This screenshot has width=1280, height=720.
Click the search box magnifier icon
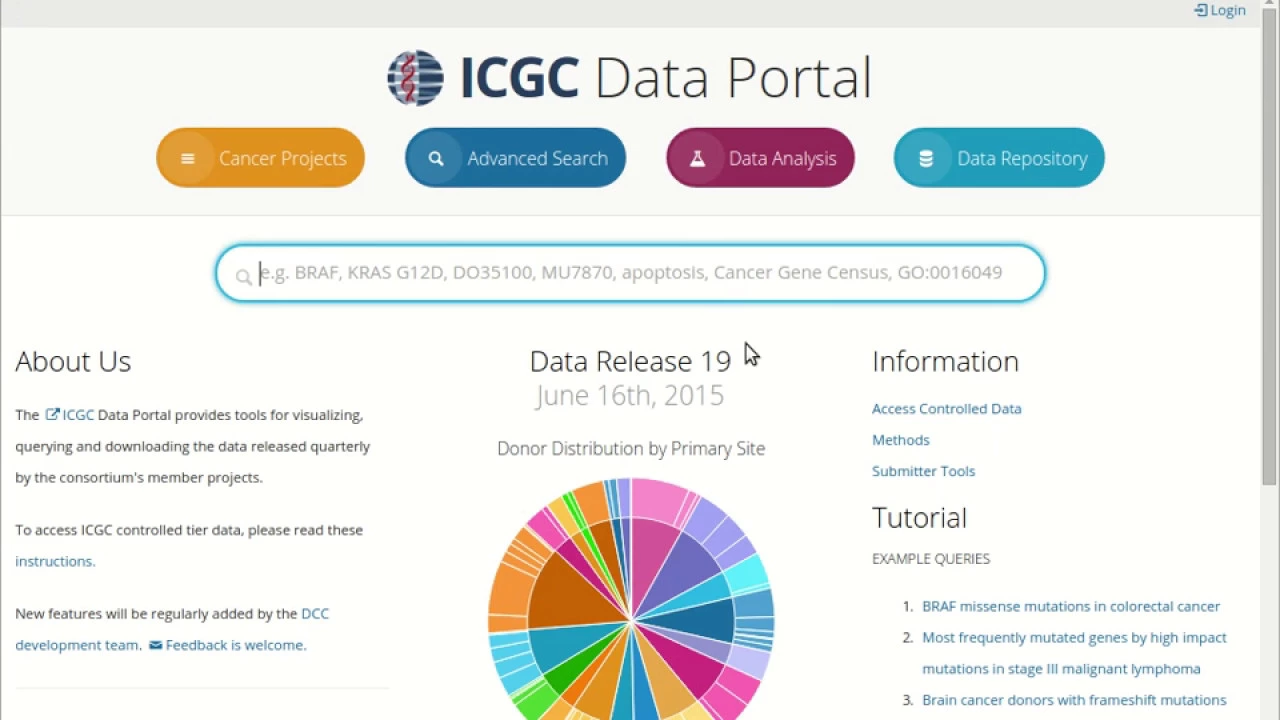coord(243,277)
